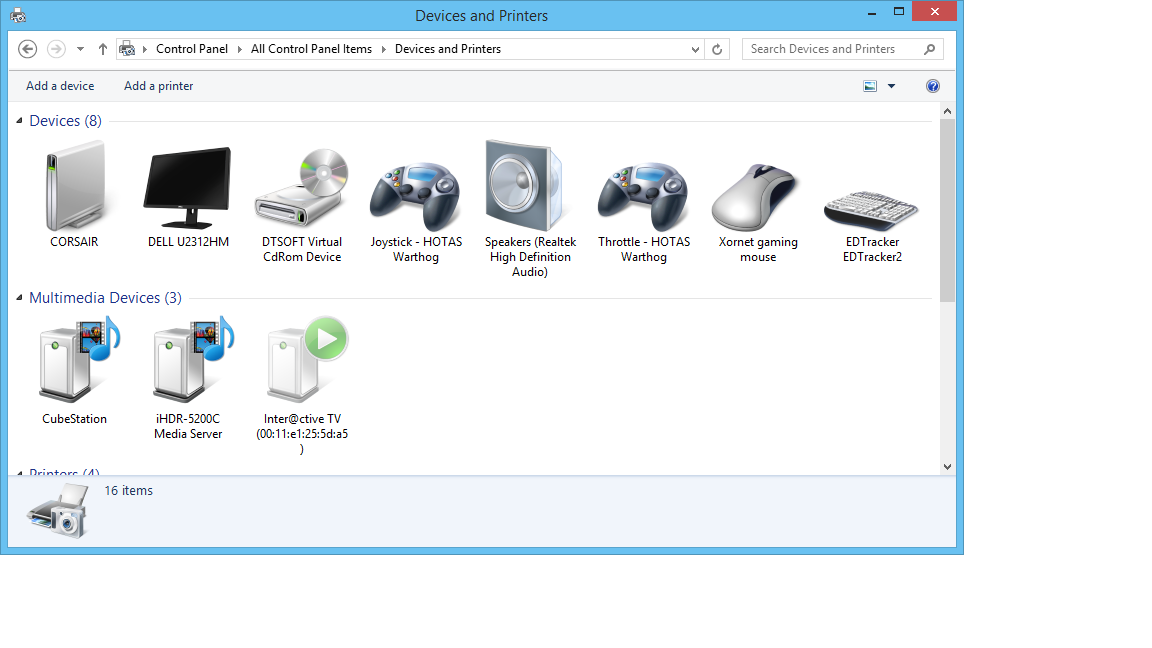Image resolution: width=1152 pixels, height=648 pixels.
Task: Collapse the Printers (4) group
Action: coord(19,472)
